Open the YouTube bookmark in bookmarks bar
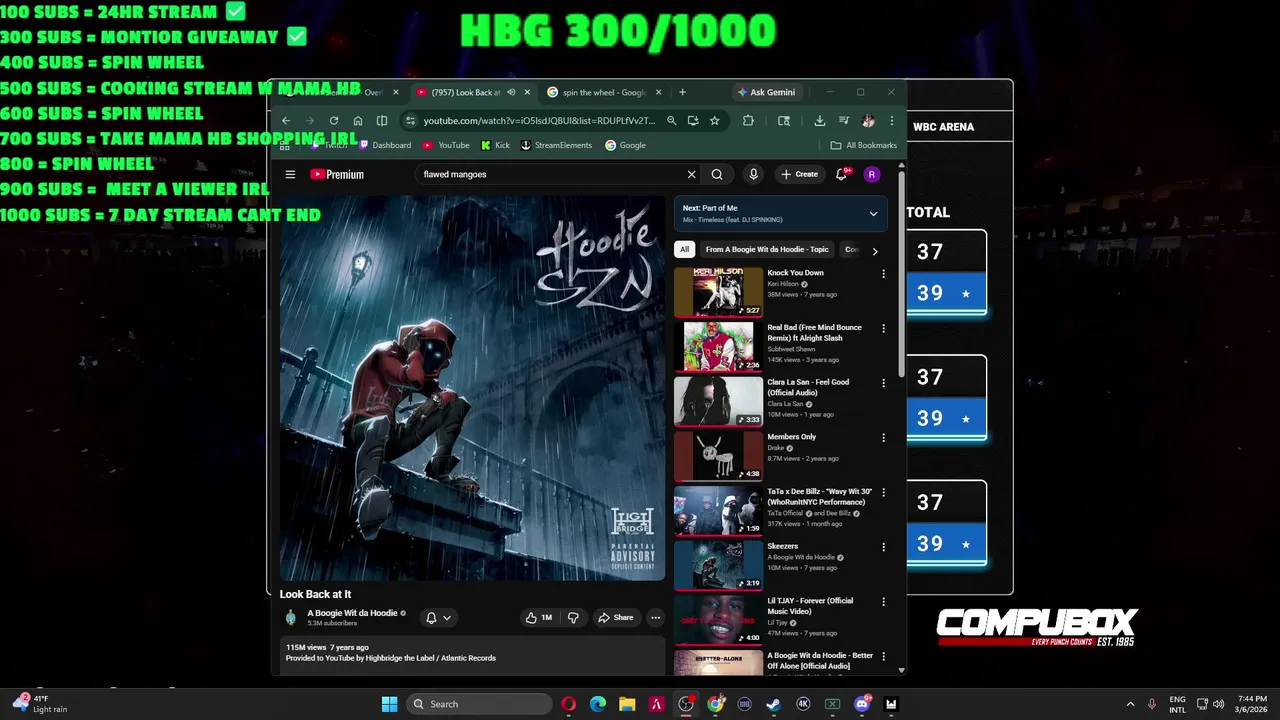The image size is (1280, 720). pos(446,145)
